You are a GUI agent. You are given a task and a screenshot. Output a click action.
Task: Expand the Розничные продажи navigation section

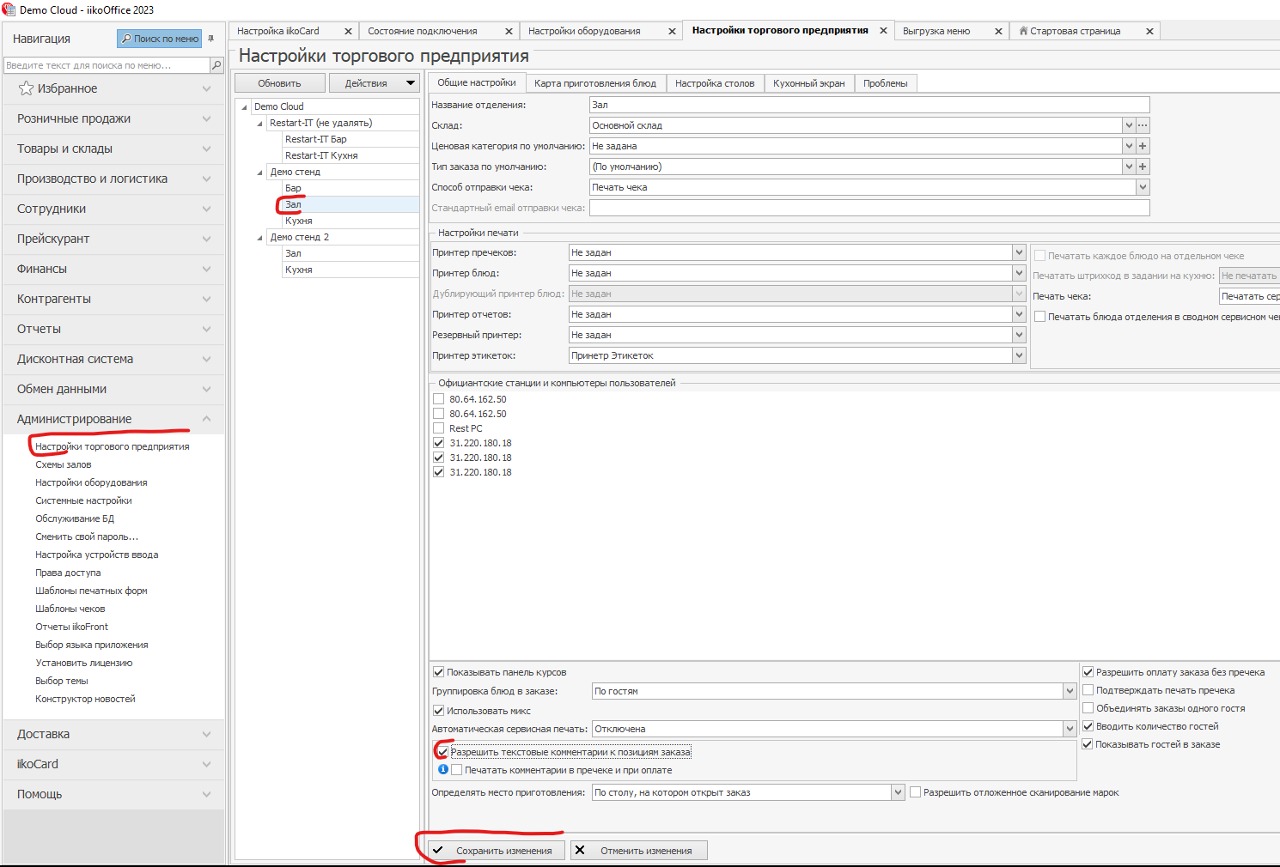tap(206, 119)
